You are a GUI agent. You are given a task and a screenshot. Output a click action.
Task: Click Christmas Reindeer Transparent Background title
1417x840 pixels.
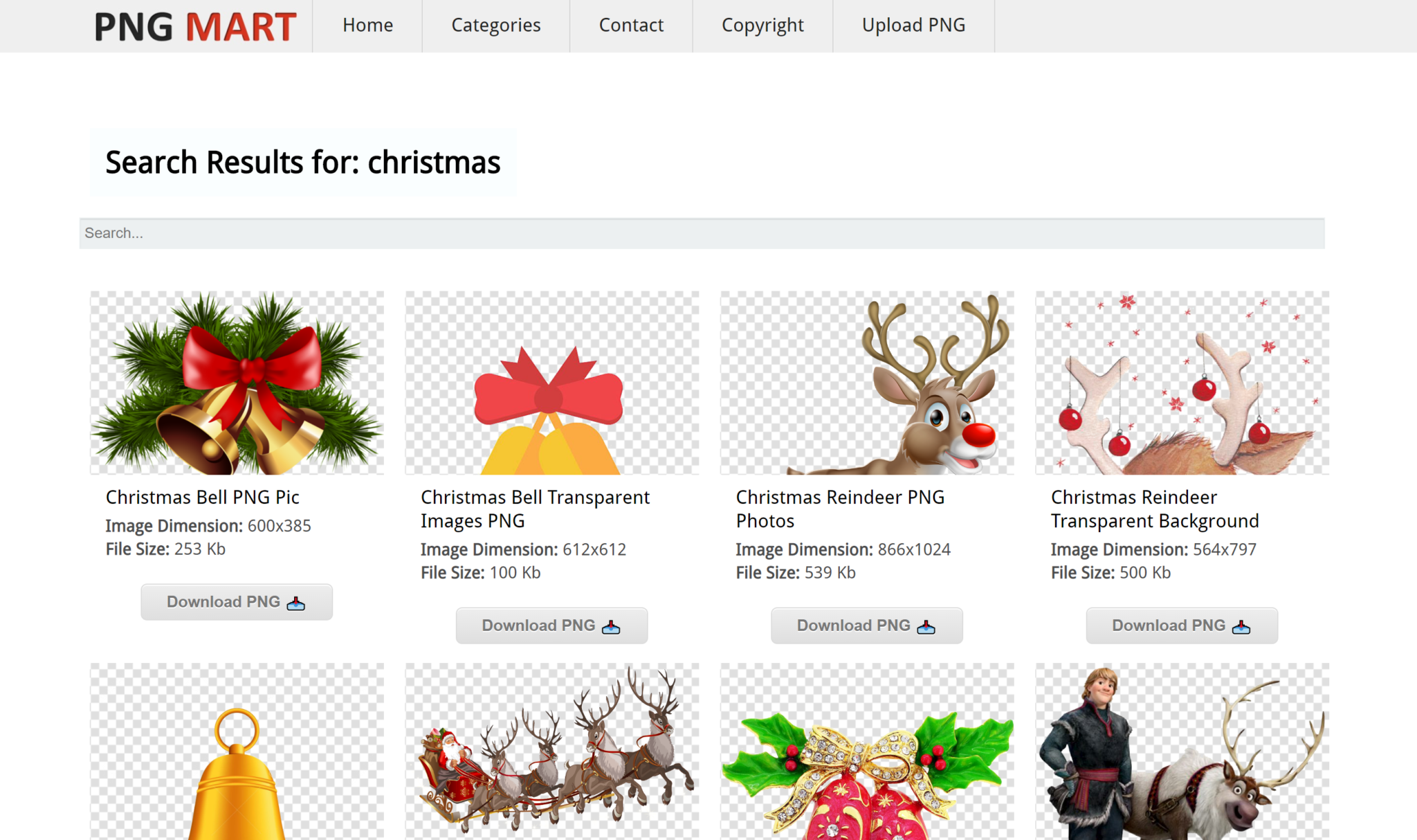tap(1155, 509)
